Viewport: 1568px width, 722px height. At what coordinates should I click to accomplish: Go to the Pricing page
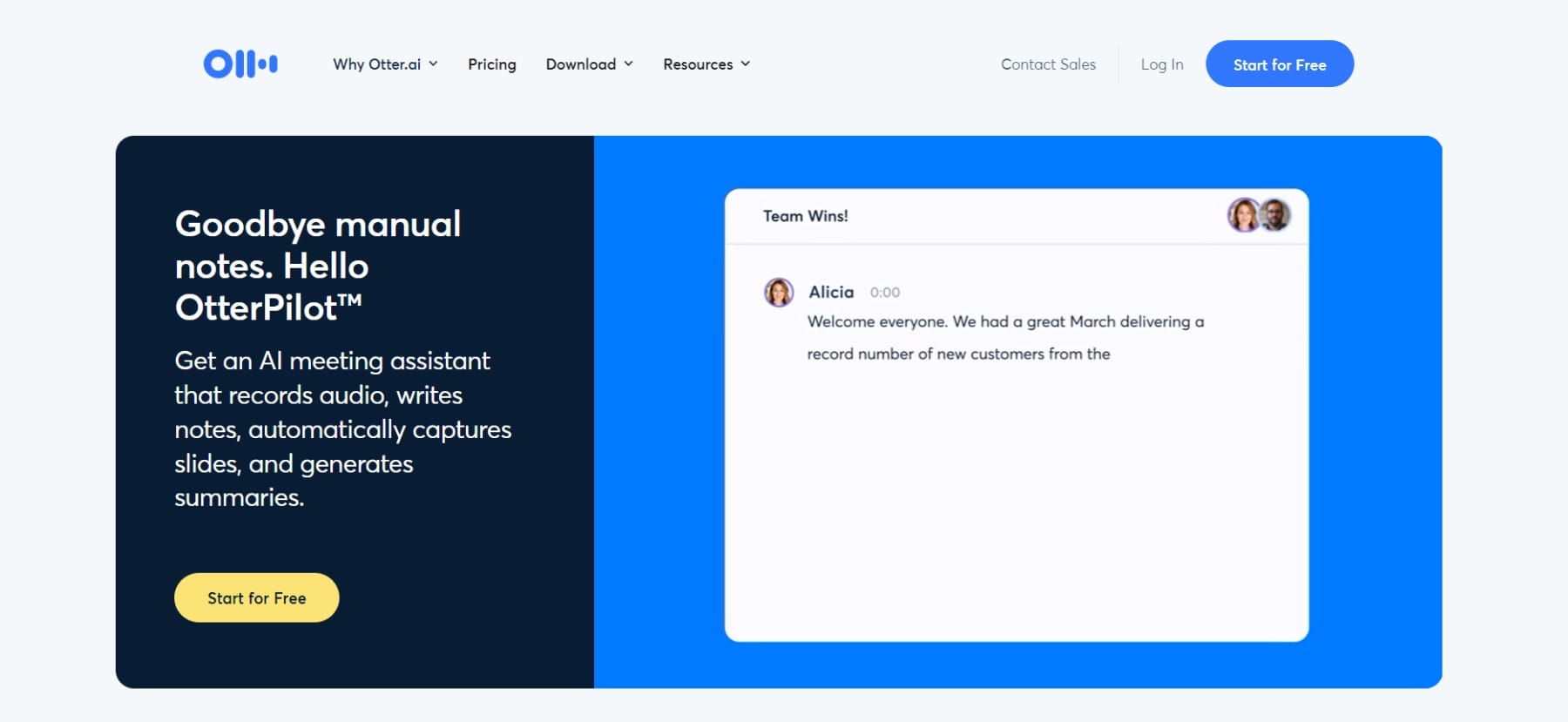pos(491,64)
